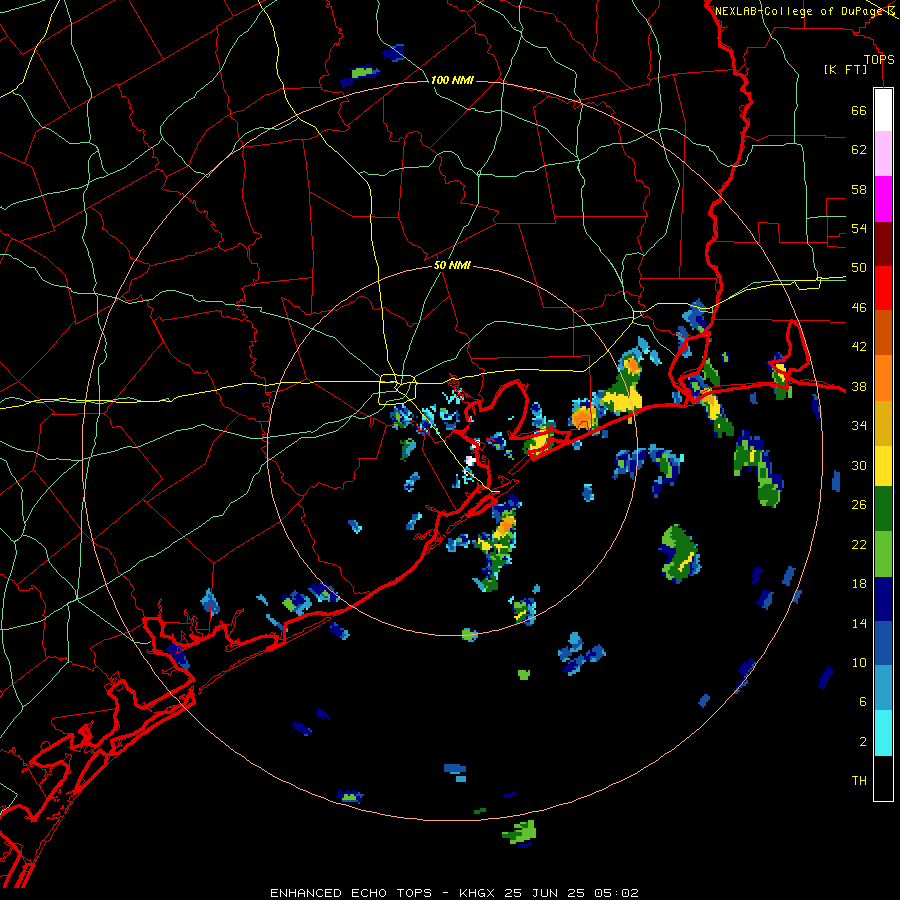Click the '26' legend value
This screenshot has width=900, height=900.
pos(859,505)
